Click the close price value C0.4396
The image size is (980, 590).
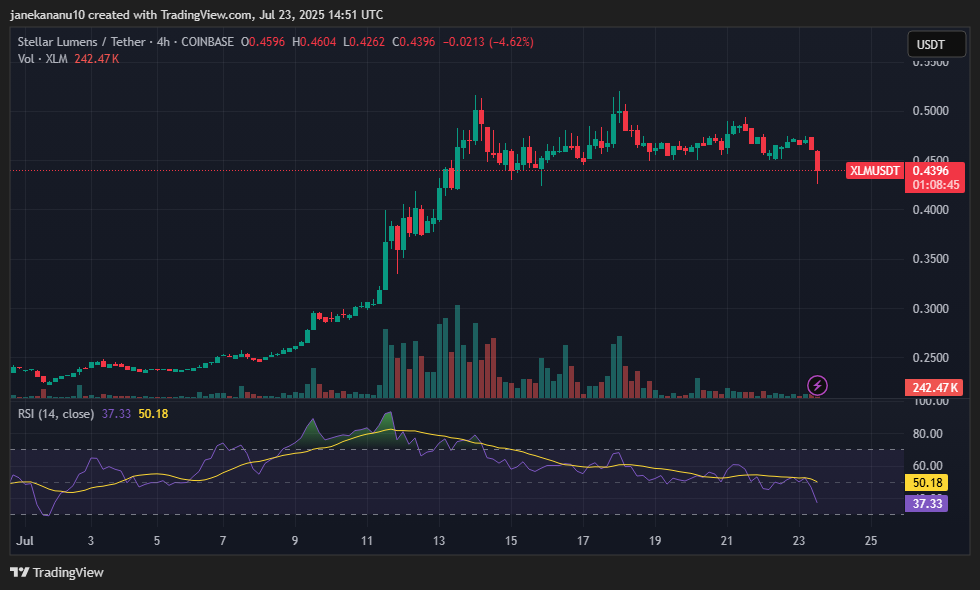click(x=414, y=42)
